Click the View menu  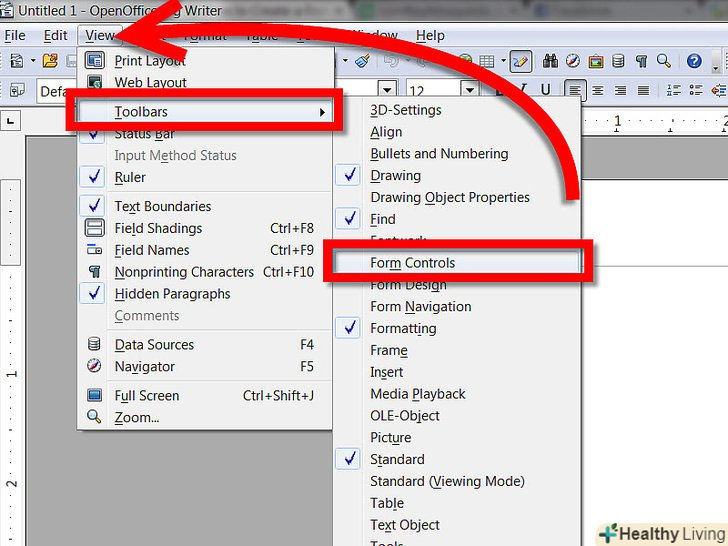pyautogui.click(x=100, y=35)
